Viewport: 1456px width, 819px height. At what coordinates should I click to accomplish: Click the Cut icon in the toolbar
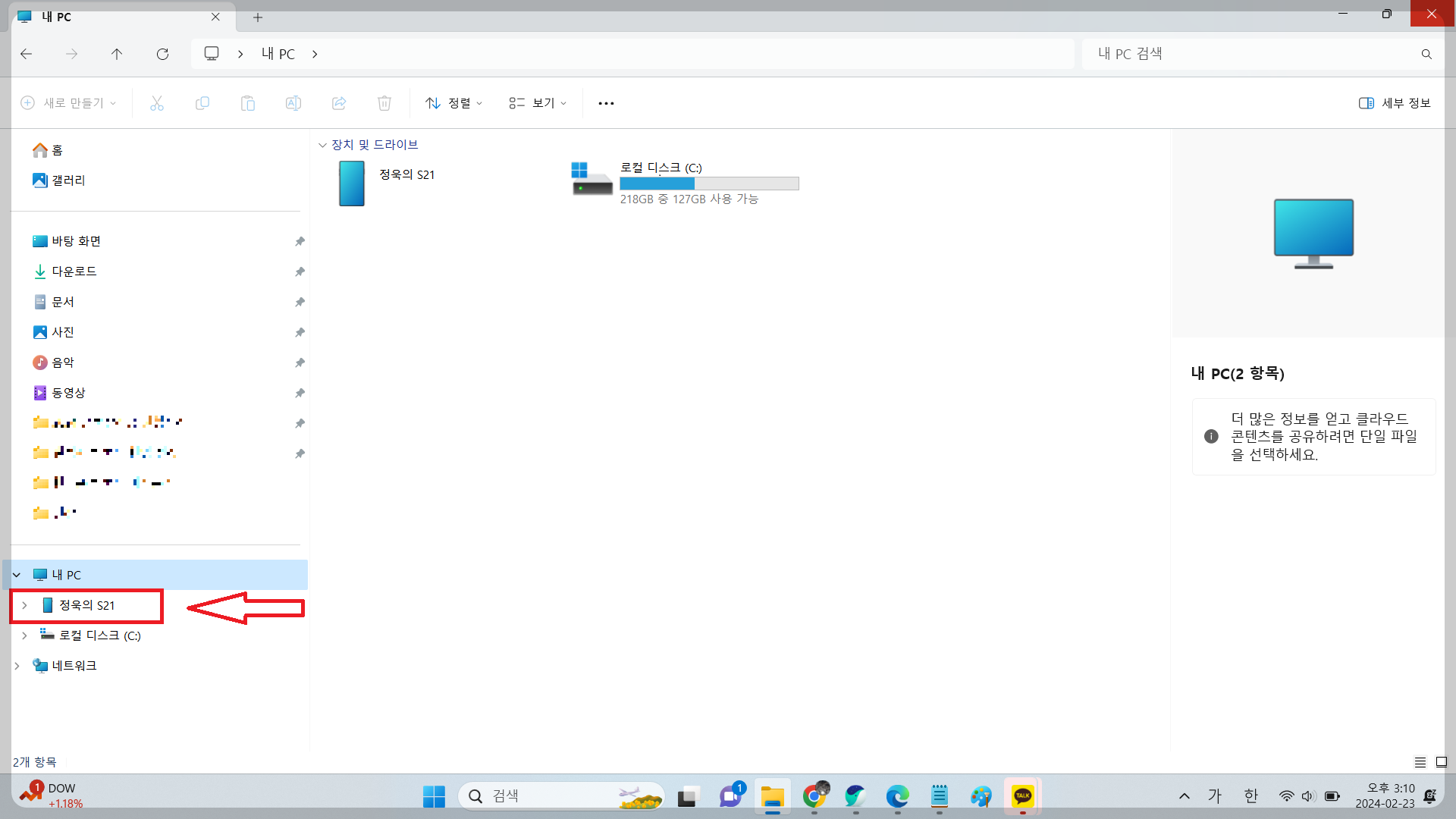pyautogui.click(x=157, y=103)
